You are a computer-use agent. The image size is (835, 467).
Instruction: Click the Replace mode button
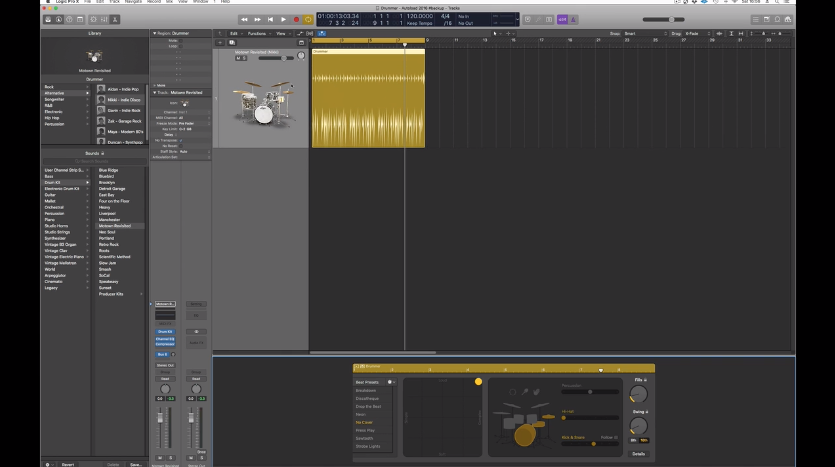click(528, 20)
